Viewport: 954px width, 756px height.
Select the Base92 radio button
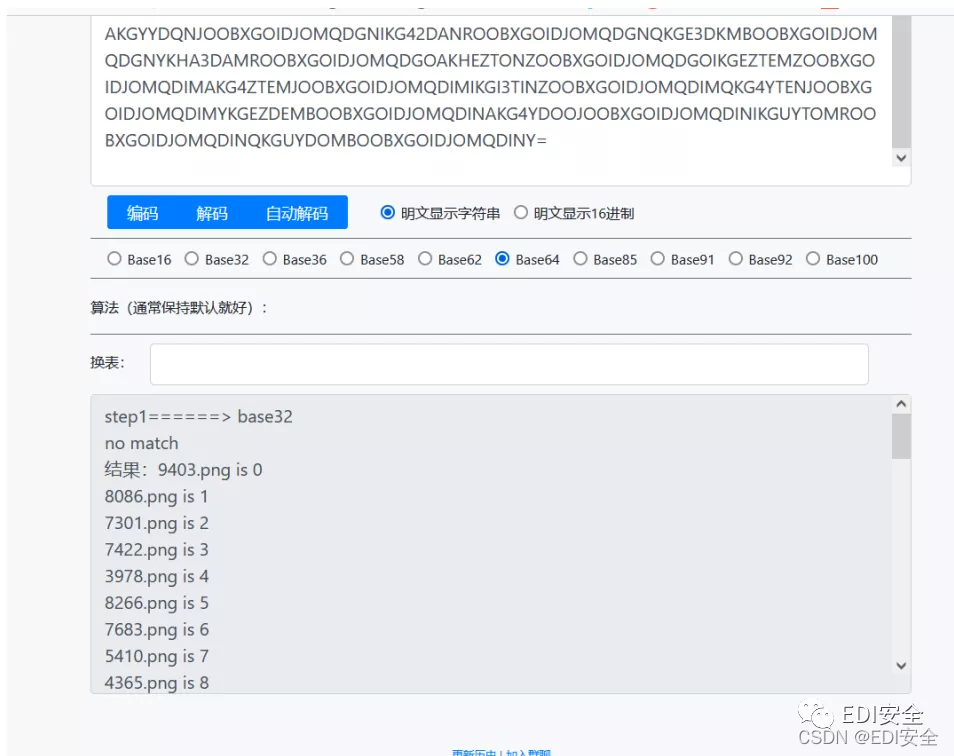(736, 259)
